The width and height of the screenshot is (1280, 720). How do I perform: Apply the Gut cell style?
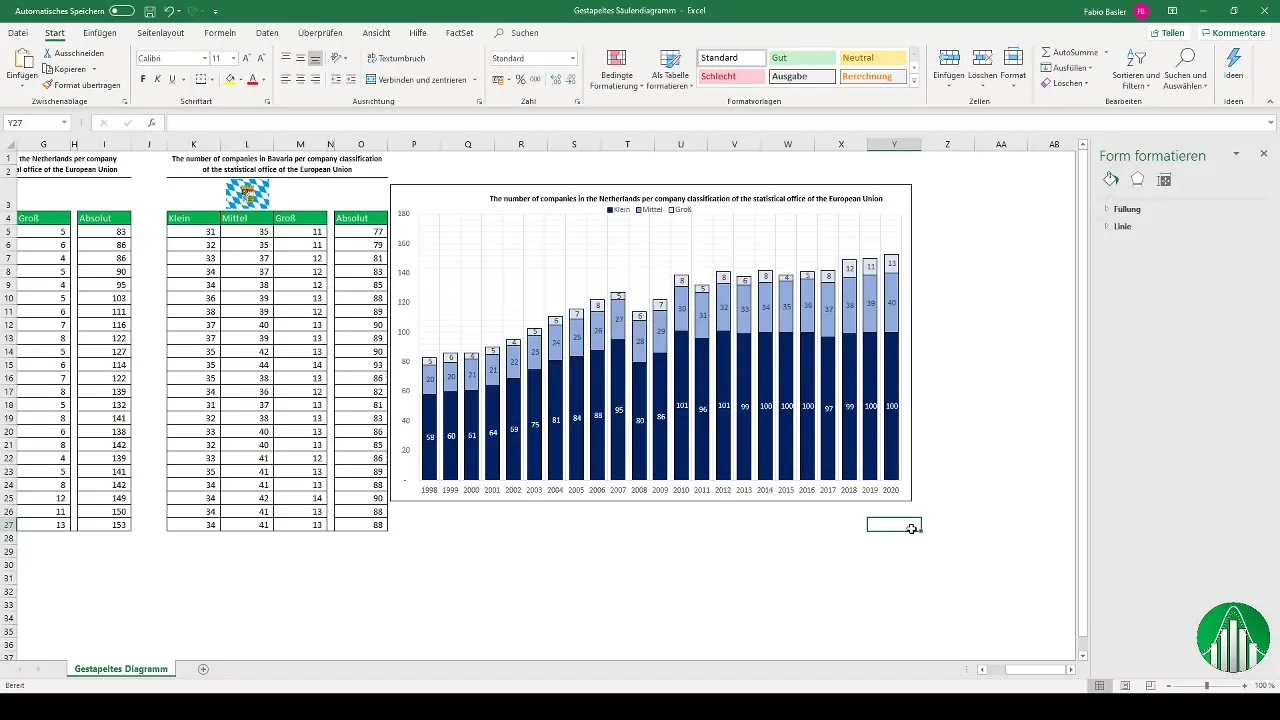[x=802, y=58]
